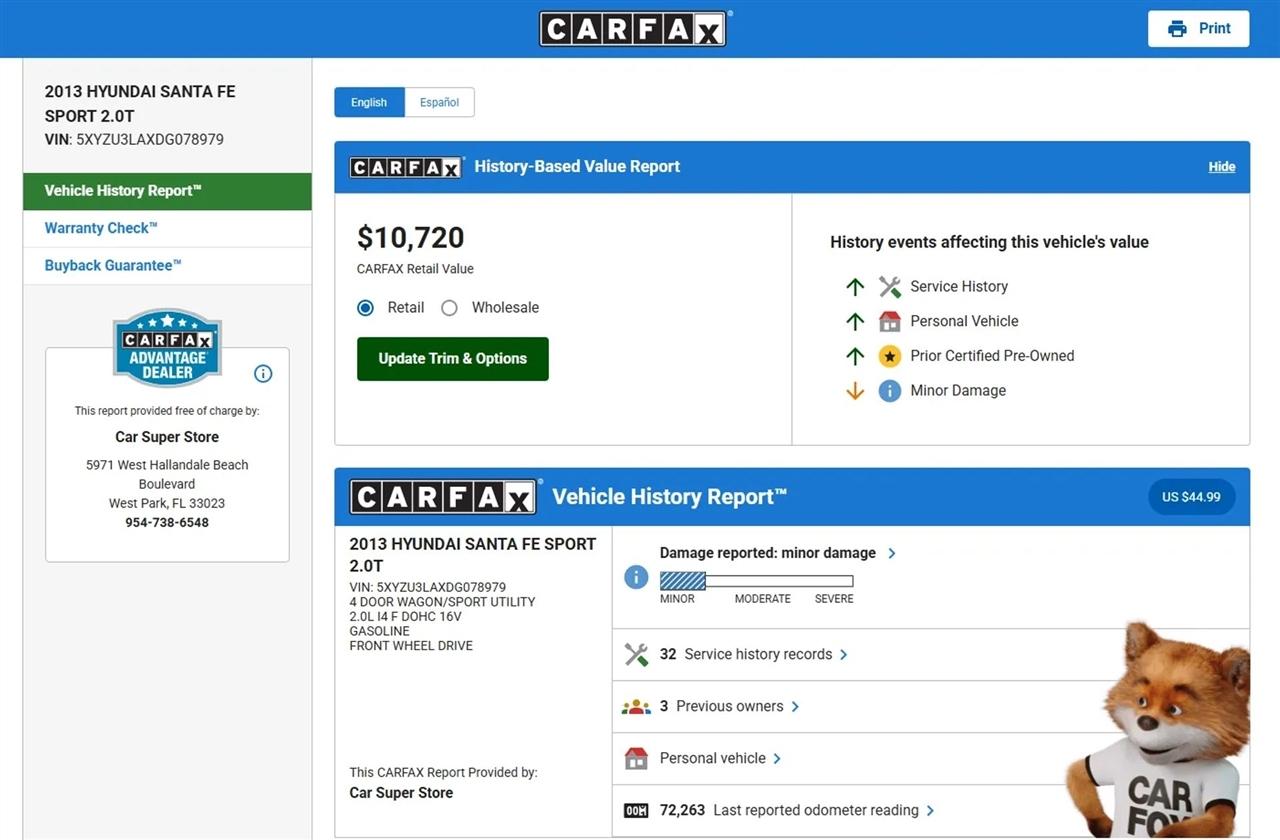Click the Prior Certified Pre-Owned star icon
The height and width of the screenshot is (840, 1280).
click(889, 356)
